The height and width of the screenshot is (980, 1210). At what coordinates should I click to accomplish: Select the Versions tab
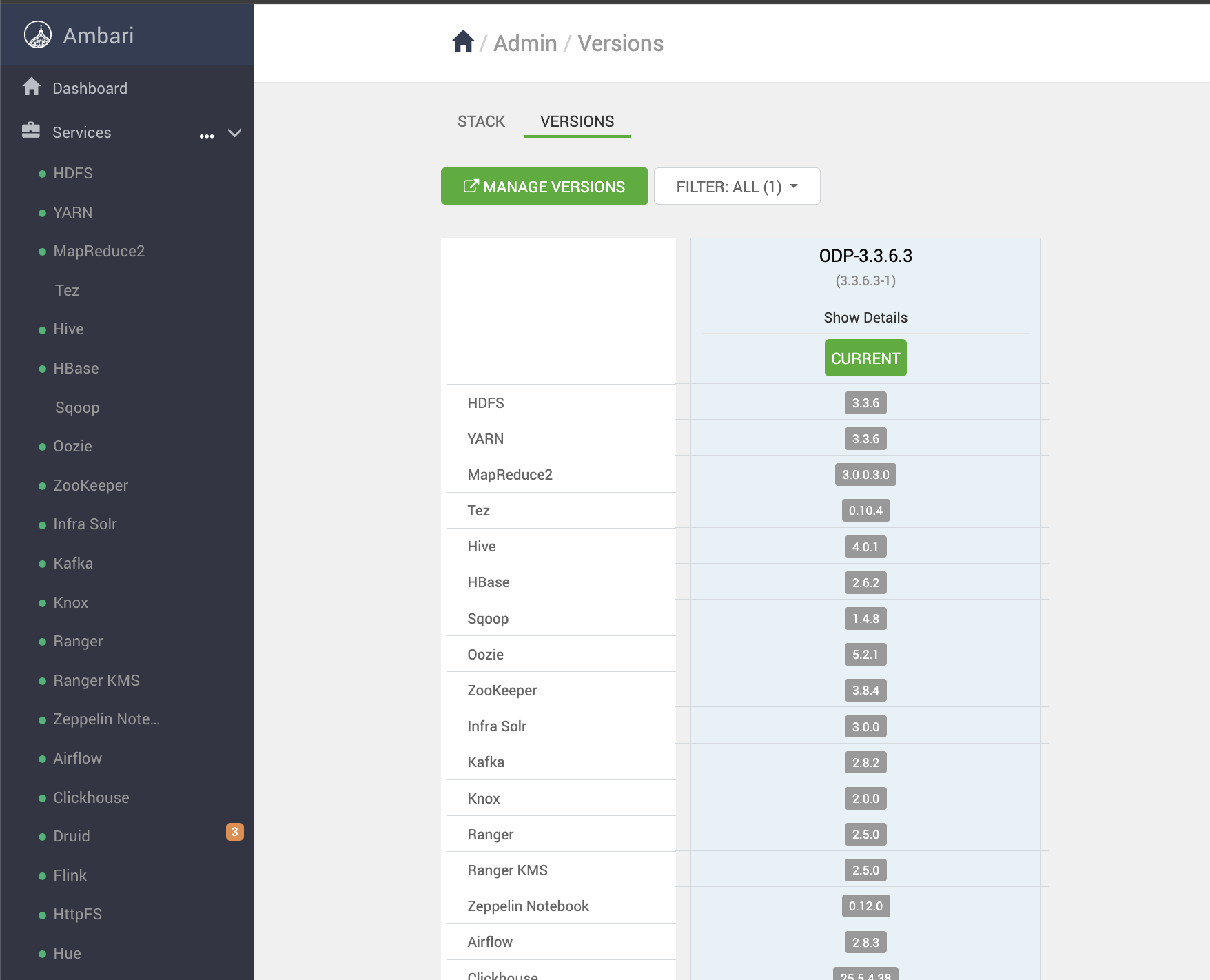[x=577, y=122]
